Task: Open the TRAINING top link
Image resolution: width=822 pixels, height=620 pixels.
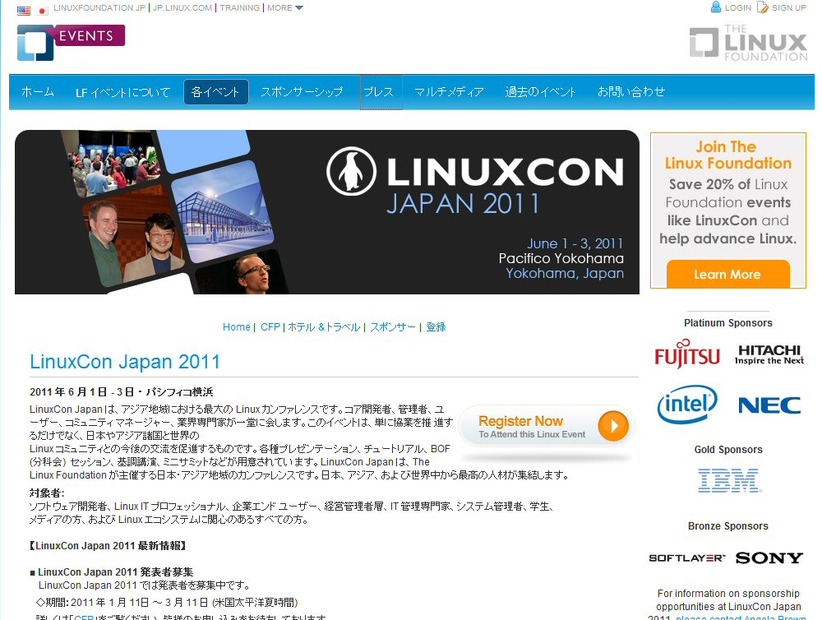Action: point(240,8)
